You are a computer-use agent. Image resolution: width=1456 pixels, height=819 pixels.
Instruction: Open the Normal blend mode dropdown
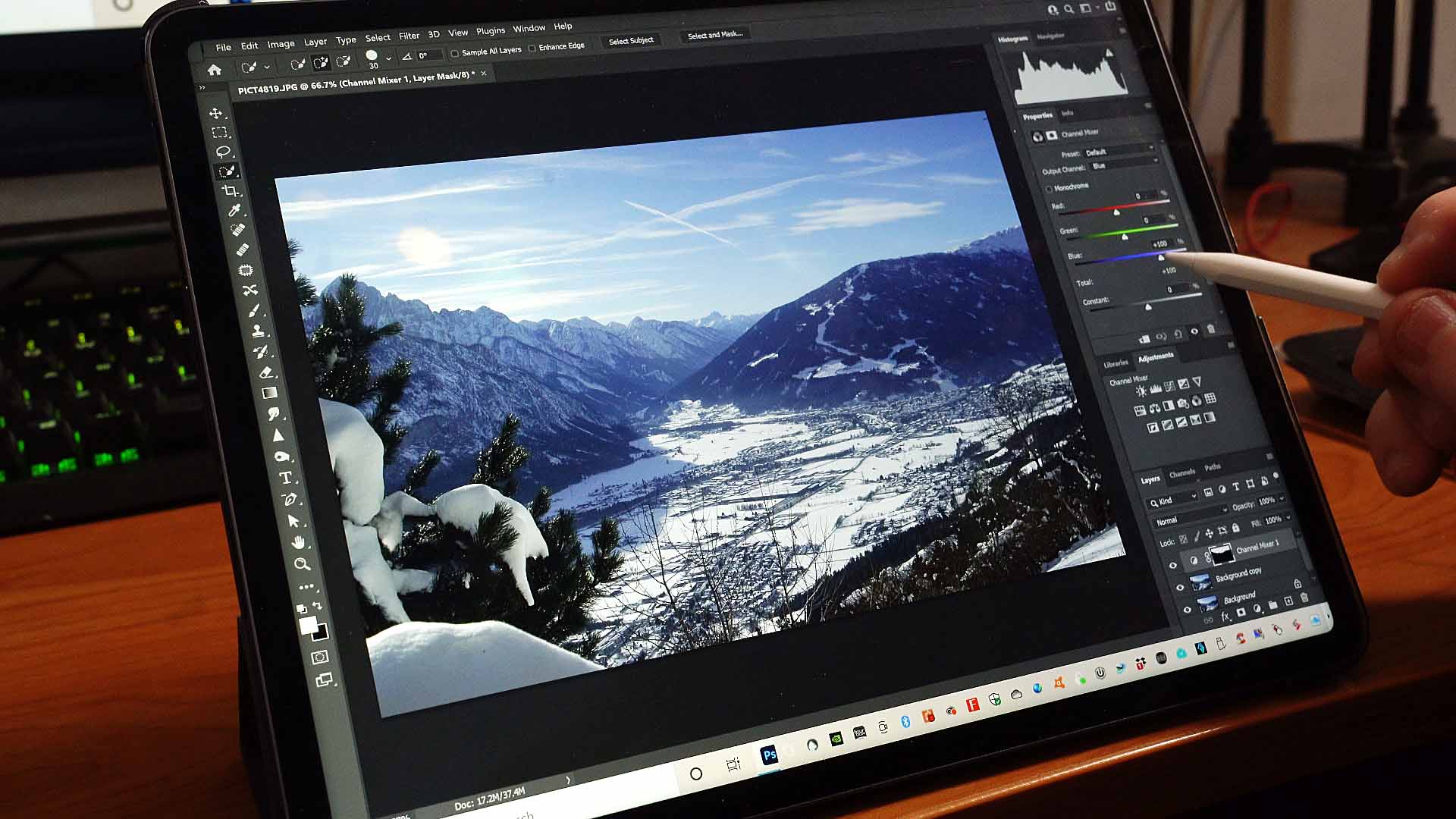point(1168,520)
